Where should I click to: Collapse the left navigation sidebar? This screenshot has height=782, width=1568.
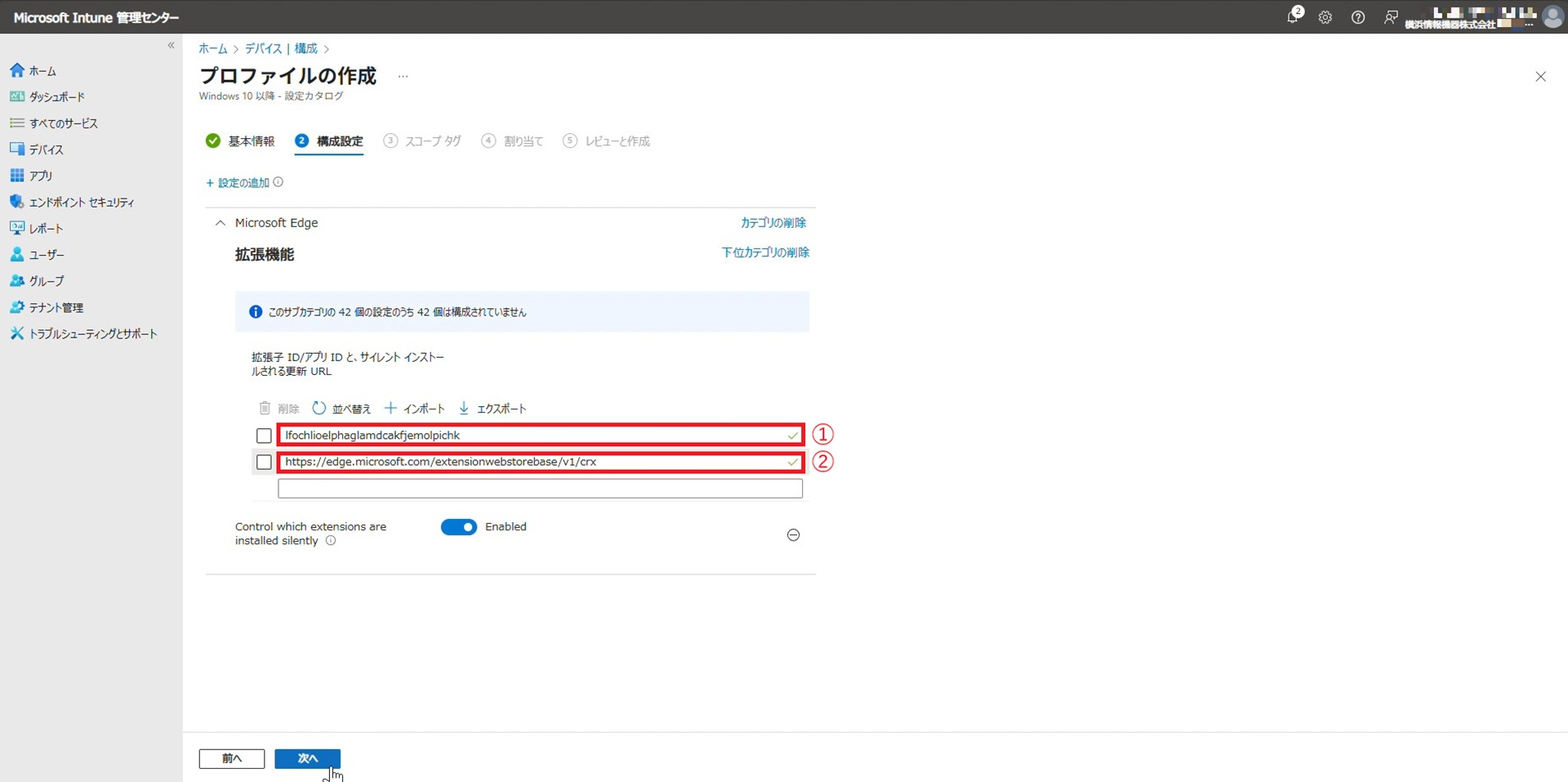coord(171,46)
